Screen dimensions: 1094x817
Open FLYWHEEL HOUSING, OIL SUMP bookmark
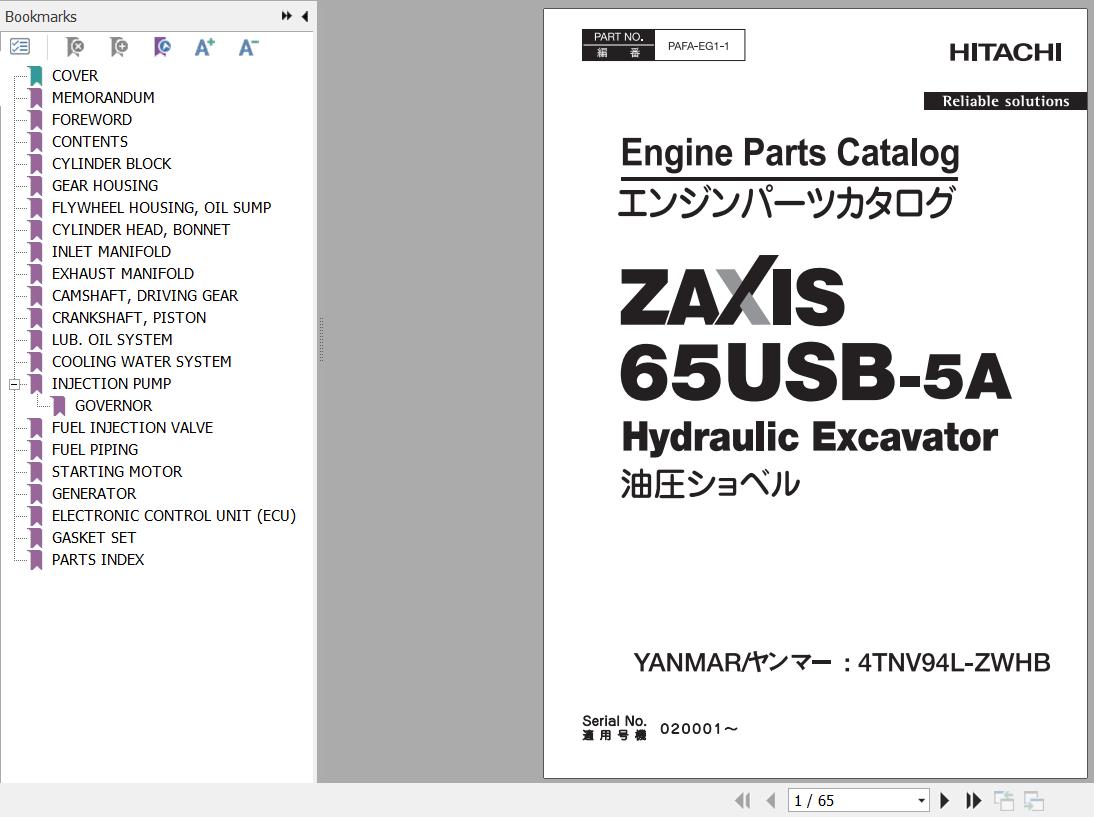[x=161, y=207]
